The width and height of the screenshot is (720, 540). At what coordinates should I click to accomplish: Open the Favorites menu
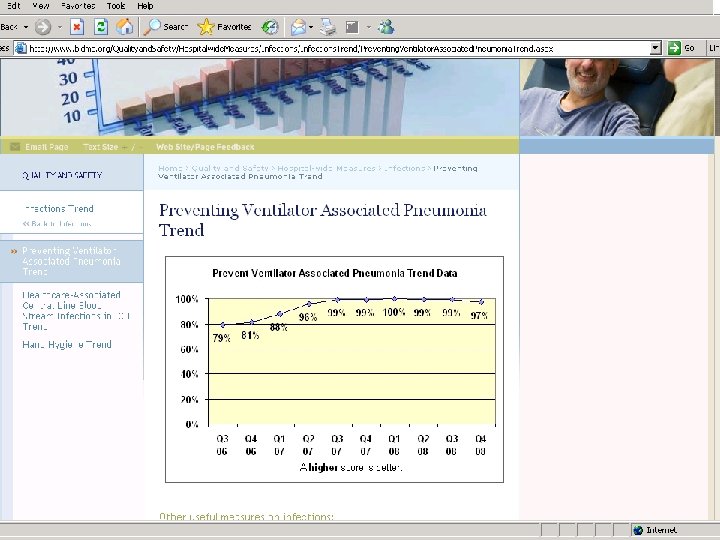point(78,6)
